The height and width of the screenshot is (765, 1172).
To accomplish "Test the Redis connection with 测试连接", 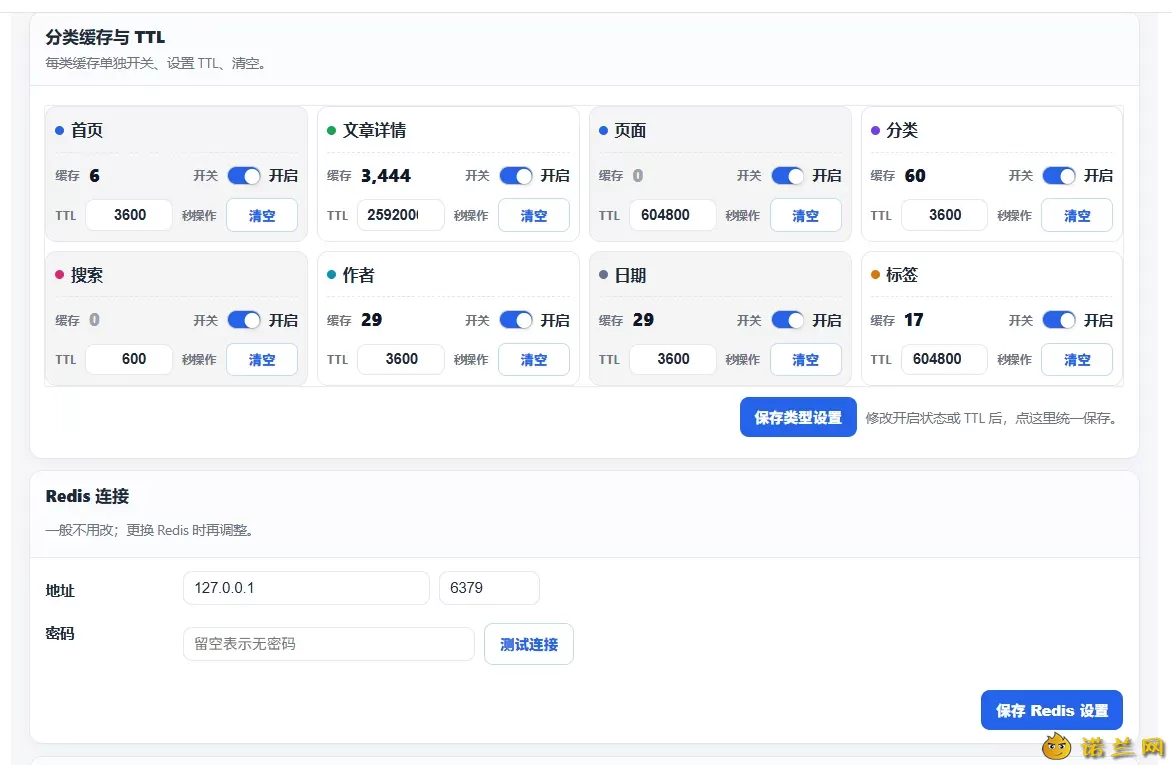I will pyautogui.click(x=529, y=644).
